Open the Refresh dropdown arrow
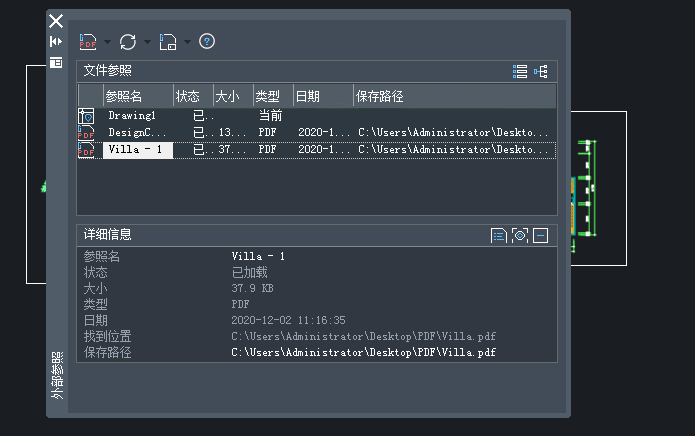The image size is (695, 436). click(148, 42)
